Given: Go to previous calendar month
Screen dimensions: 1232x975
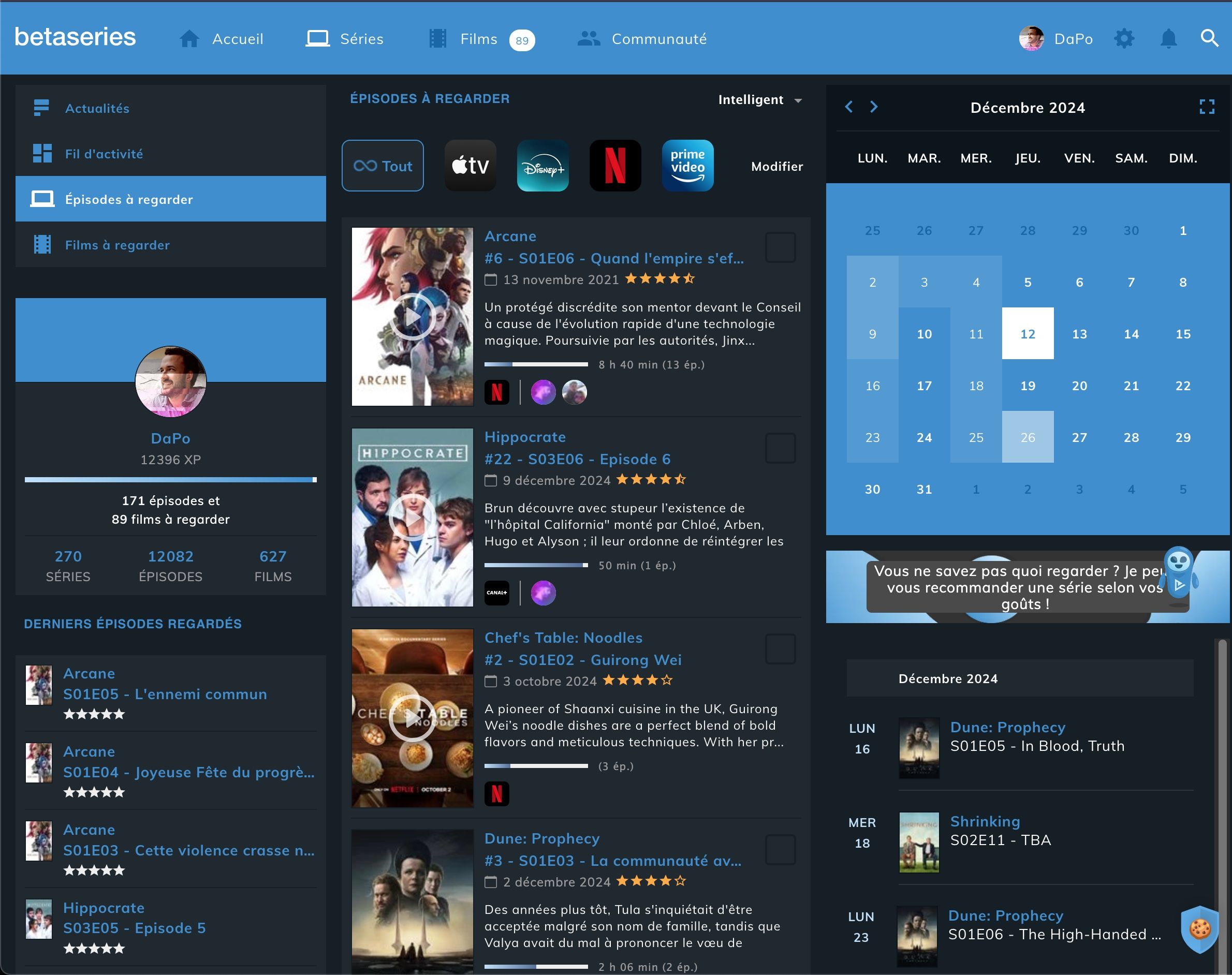Looking at the screenshot, I should tap(849, 107).
